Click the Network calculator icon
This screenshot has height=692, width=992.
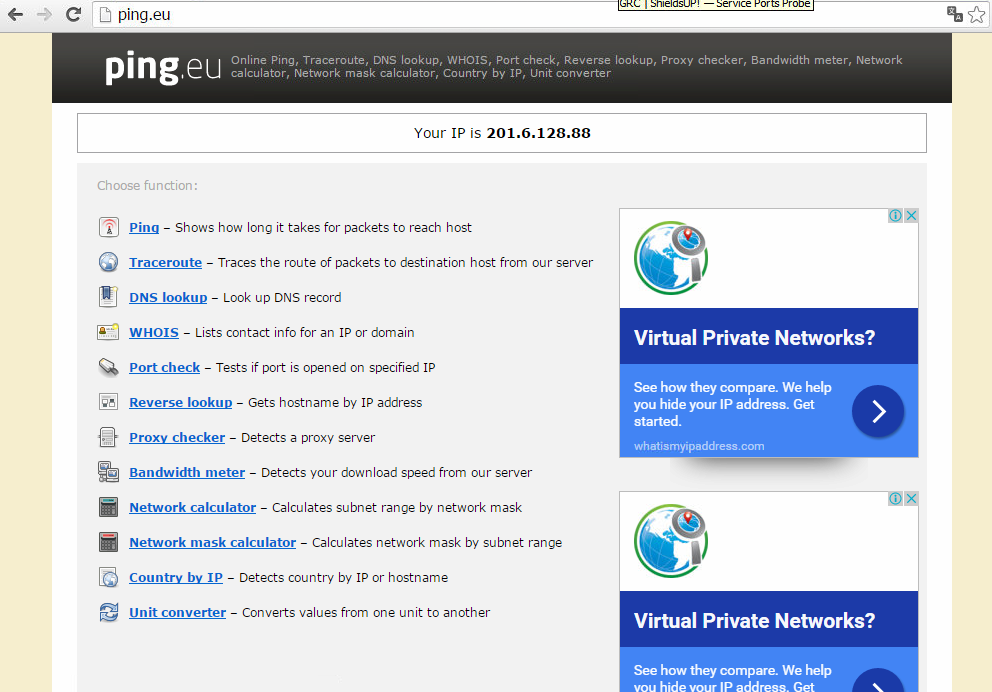click(x=109, y=507)
